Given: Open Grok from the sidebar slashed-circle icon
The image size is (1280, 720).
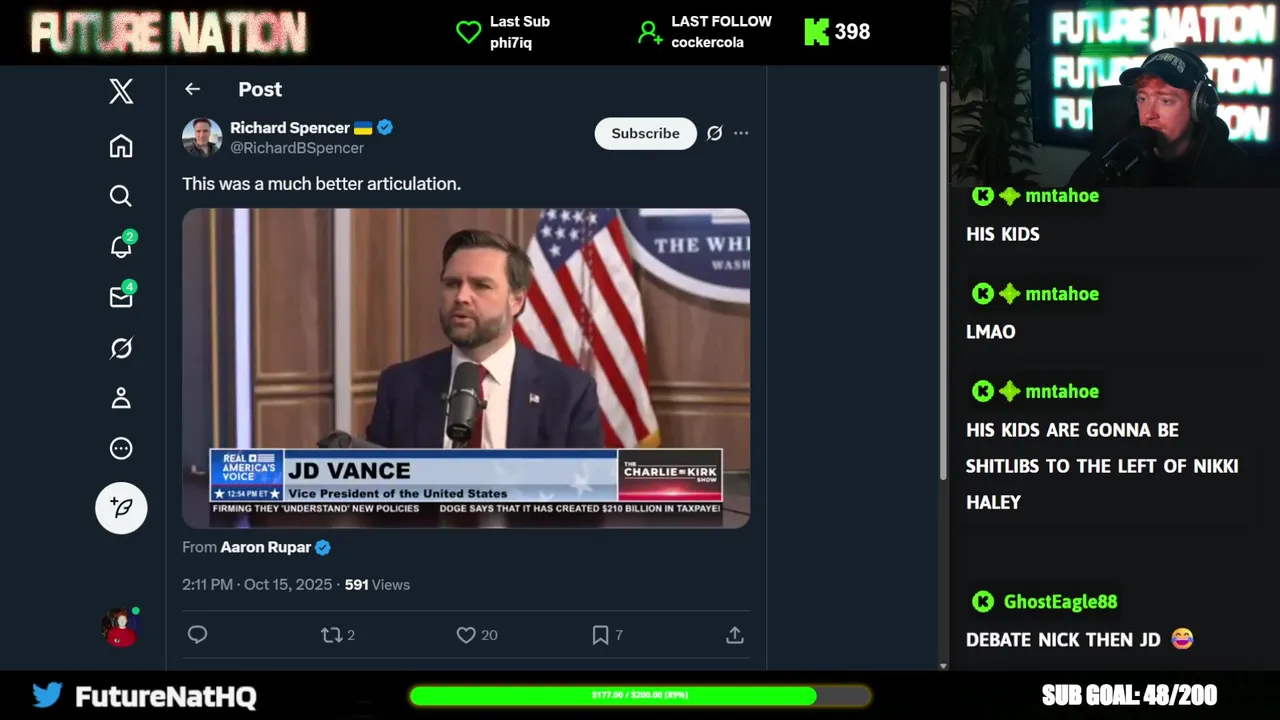Looking at the screenshot, I should point(121,348).
